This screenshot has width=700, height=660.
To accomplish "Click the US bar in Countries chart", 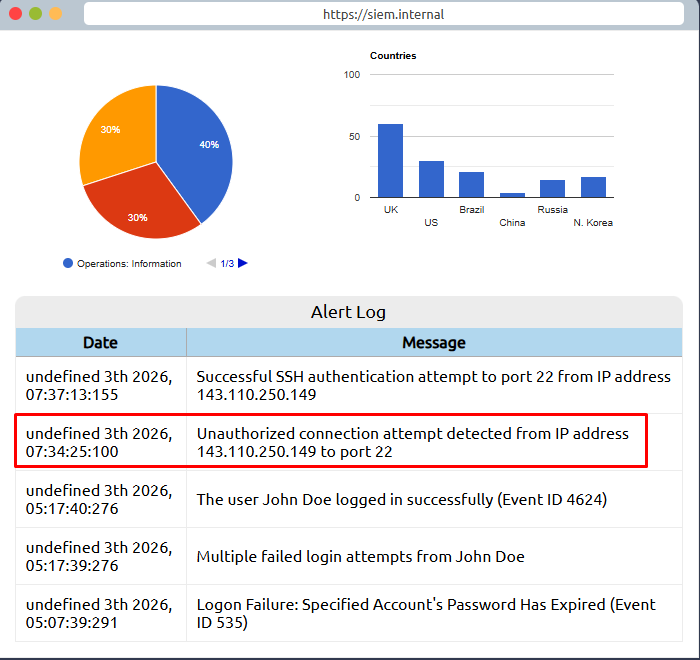I will pos(431,179).
